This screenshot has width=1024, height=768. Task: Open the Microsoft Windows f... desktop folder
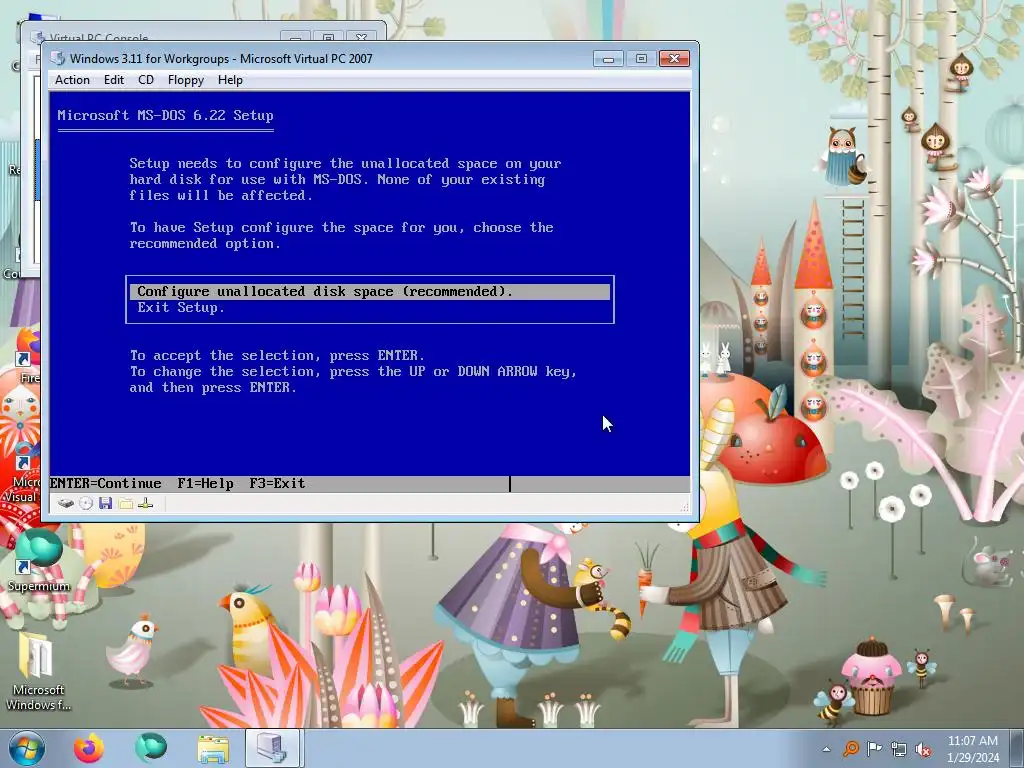pos(39,671)
